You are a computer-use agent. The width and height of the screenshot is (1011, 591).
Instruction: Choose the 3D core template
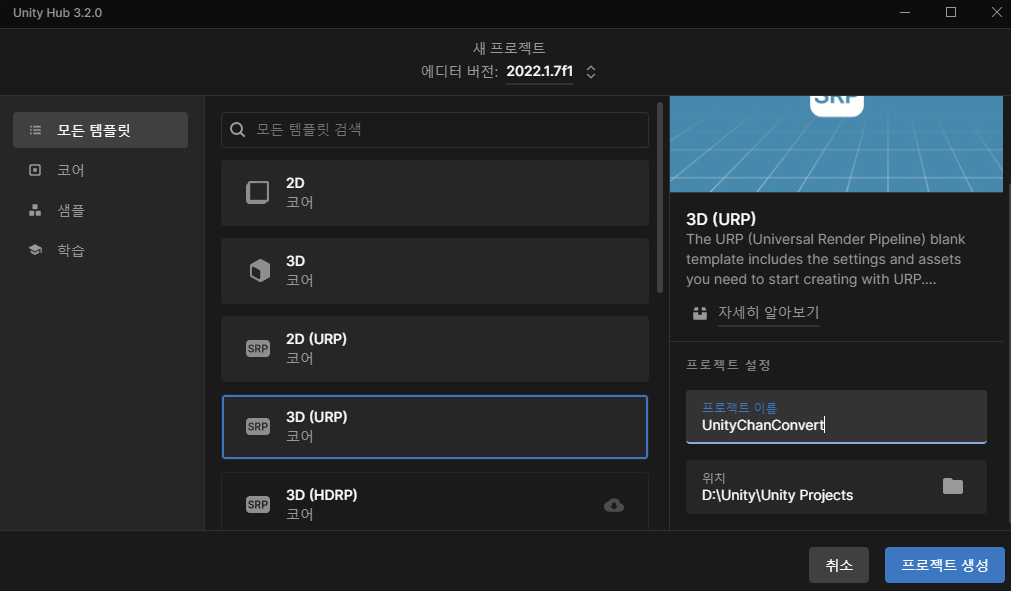[435, 271]
